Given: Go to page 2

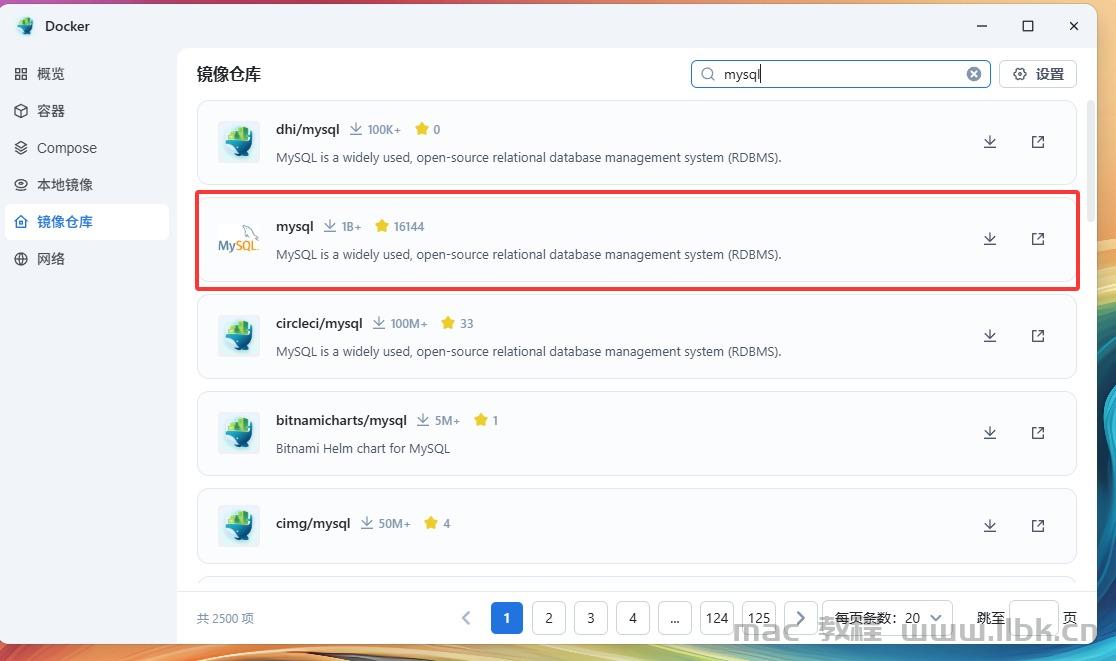Looking at the screenshot, I should point(549,618).
